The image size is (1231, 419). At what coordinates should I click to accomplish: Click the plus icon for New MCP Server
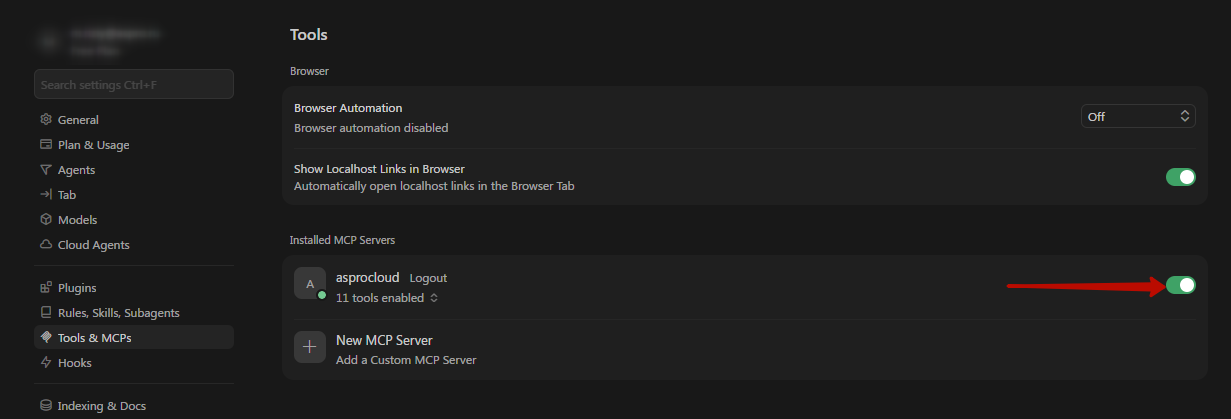tap(310, 347)
